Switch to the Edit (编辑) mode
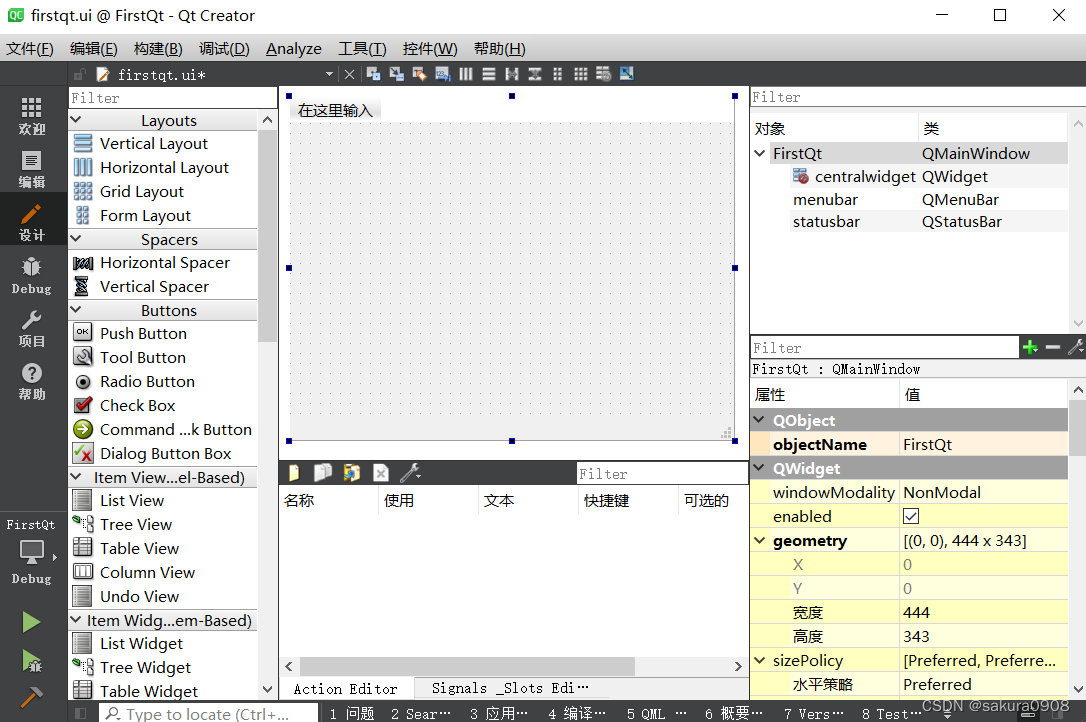This screenshot has width=1086, height=722. click(32, 169)
